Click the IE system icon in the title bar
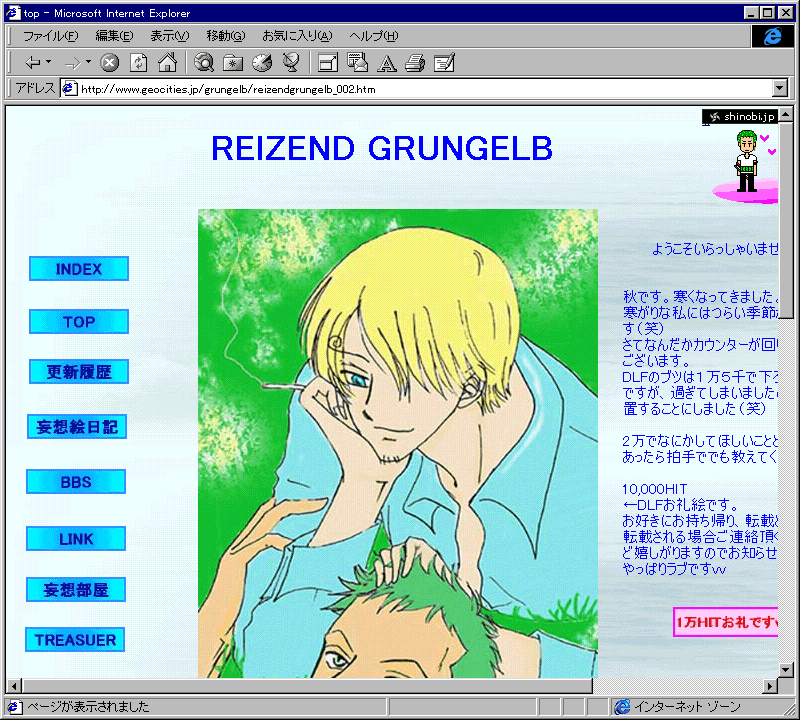The height and width of the screenshot is (720, 800). (13, 13)
